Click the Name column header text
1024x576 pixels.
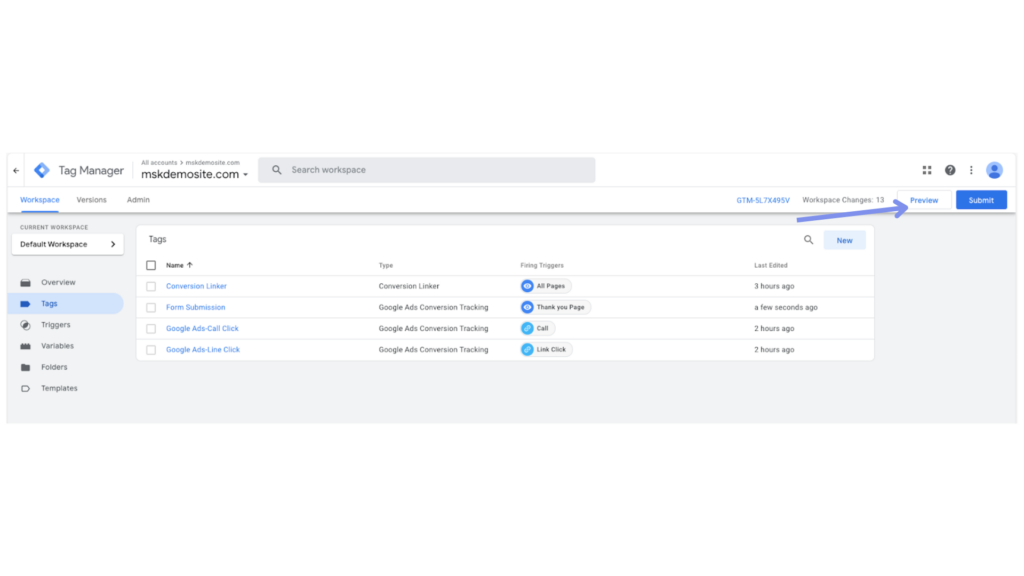point(174,265)
